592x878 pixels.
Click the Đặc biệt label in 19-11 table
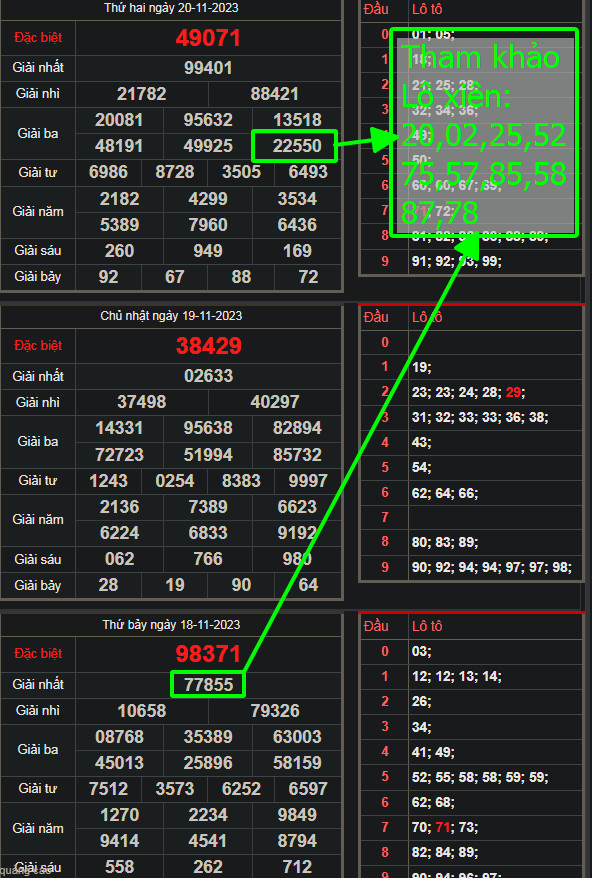click(x=38, y=345)
